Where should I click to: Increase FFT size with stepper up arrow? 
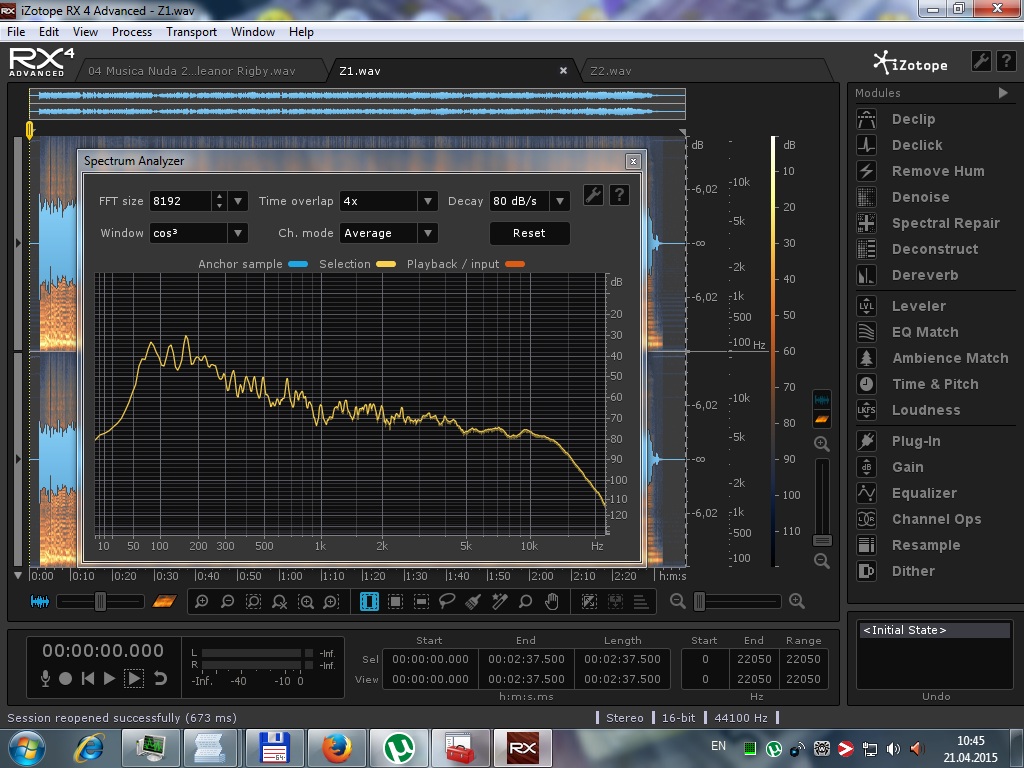[220, 196]
